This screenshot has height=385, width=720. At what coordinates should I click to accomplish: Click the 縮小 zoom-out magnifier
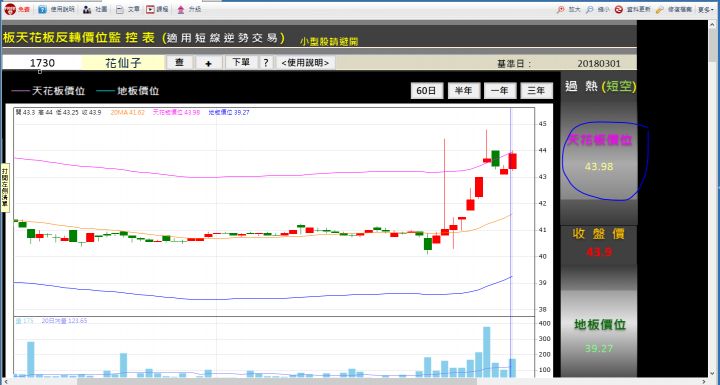point(590,10)
